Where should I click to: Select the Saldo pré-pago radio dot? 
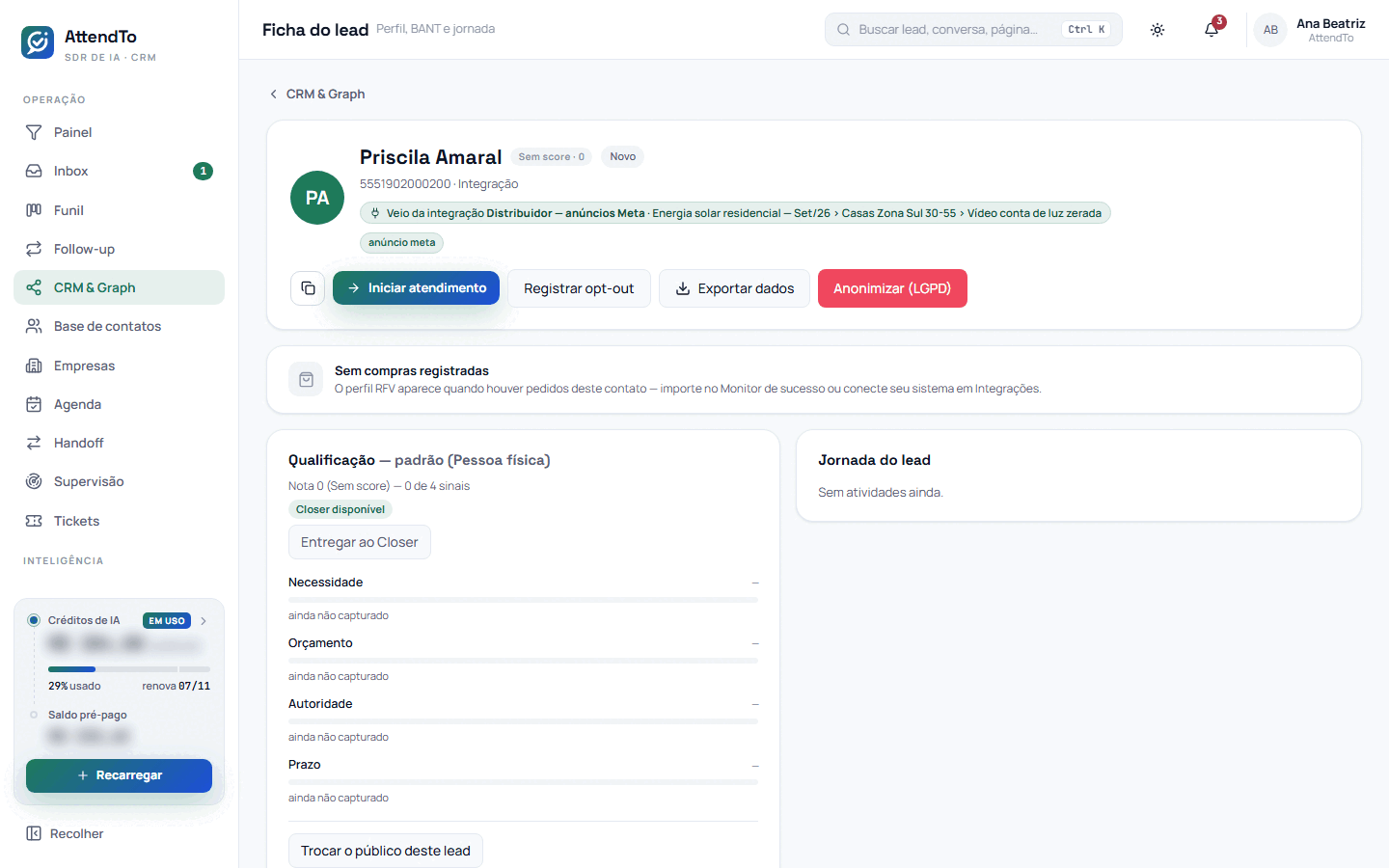tap(34, 715)
